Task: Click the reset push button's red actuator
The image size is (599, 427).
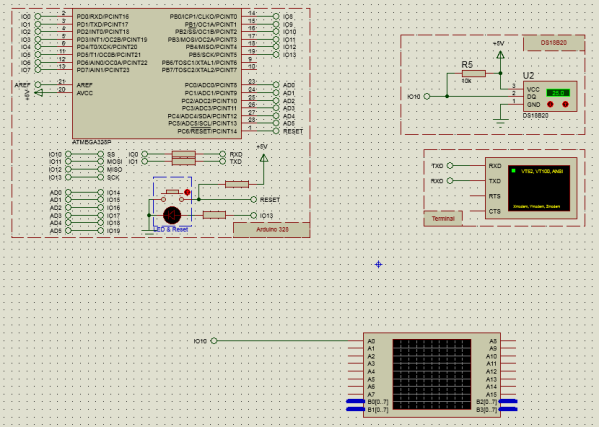Action: point(187,192)
